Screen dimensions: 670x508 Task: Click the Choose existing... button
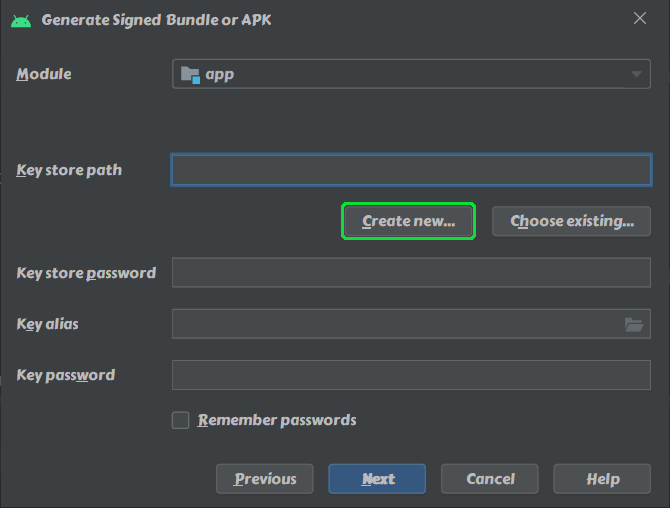[571, 221]
